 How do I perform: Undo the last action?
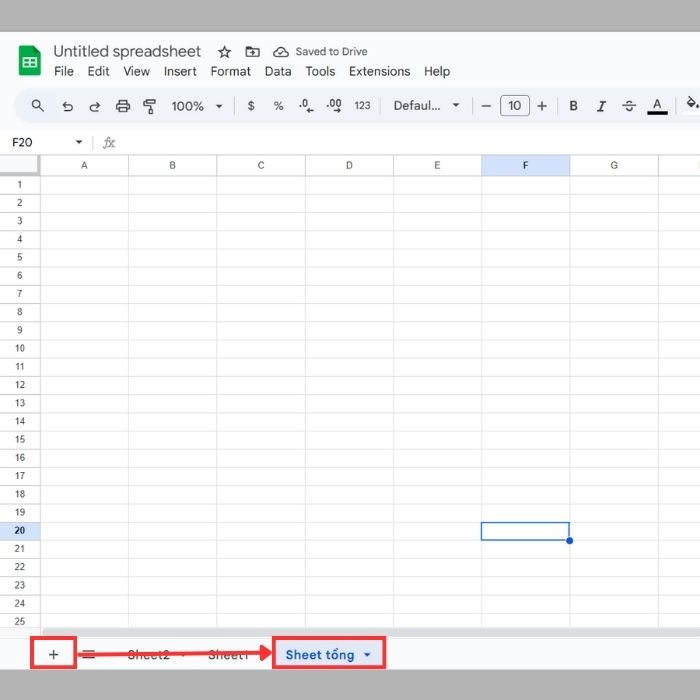tap(67, 106)
